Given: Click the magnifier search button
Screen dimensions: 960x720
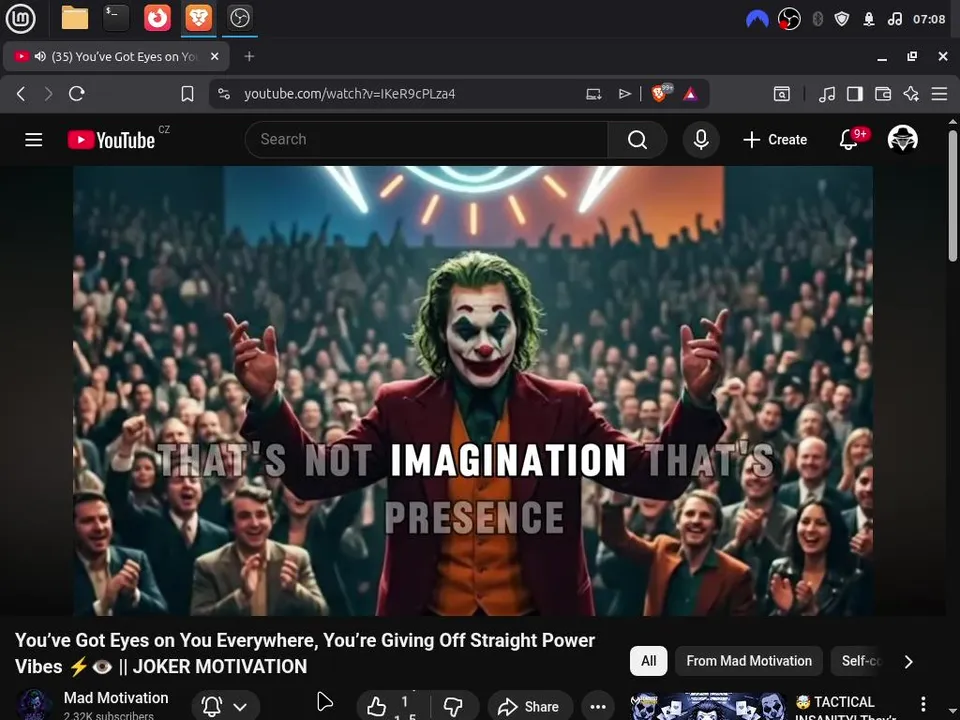Looking at the screenshot, I should click(637, 140).
